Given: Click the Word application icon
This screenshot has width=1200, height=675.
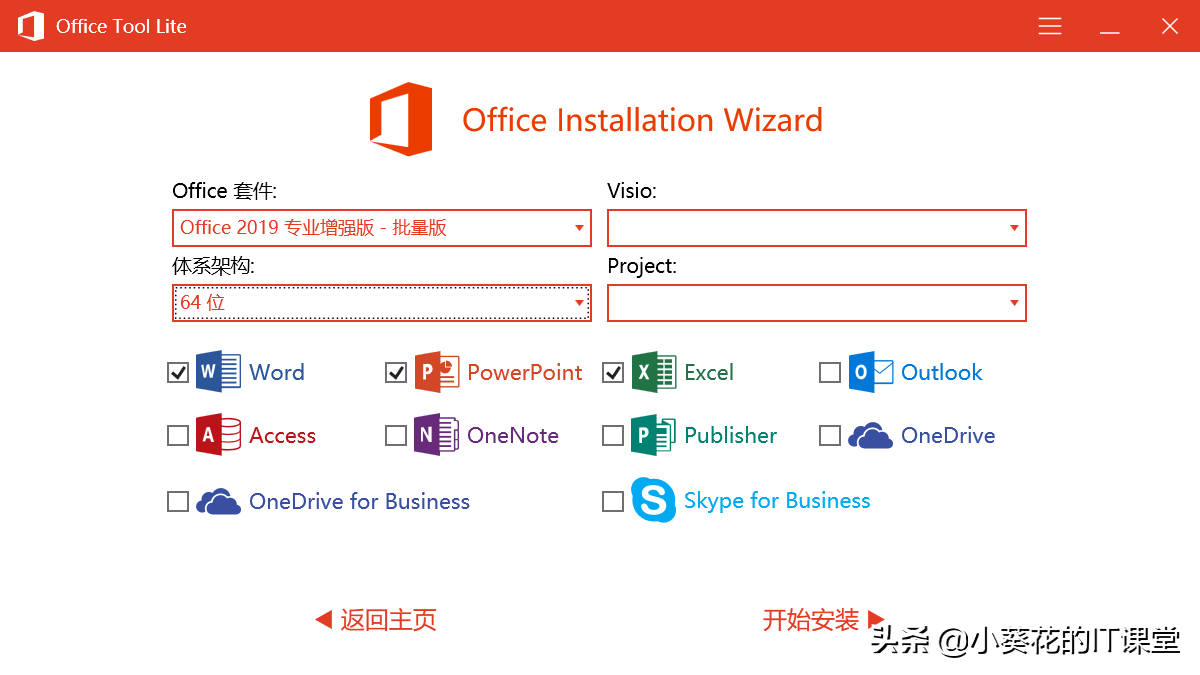Looking at the screenshot, I should point(218,372).
